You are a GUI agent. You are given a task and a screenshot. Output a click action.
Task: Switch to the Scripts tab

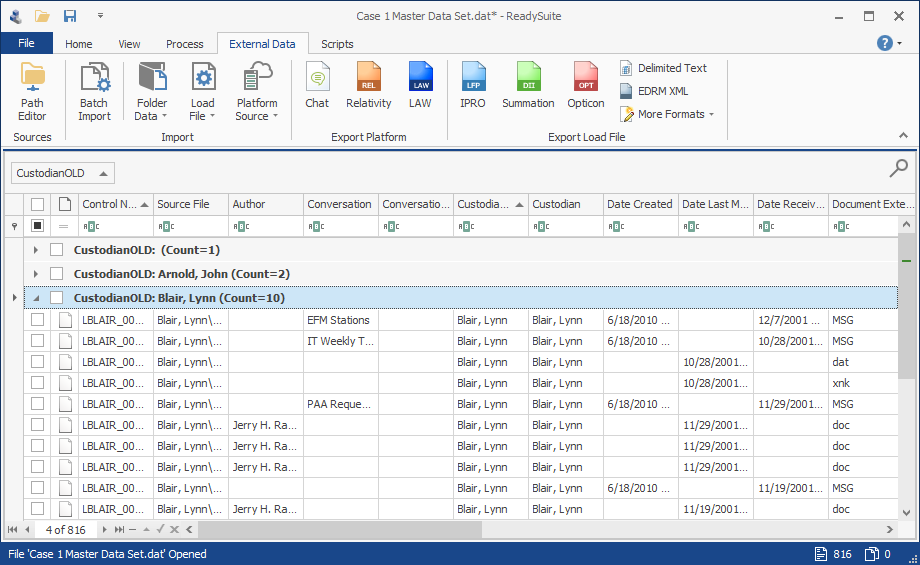click(337, 44)
